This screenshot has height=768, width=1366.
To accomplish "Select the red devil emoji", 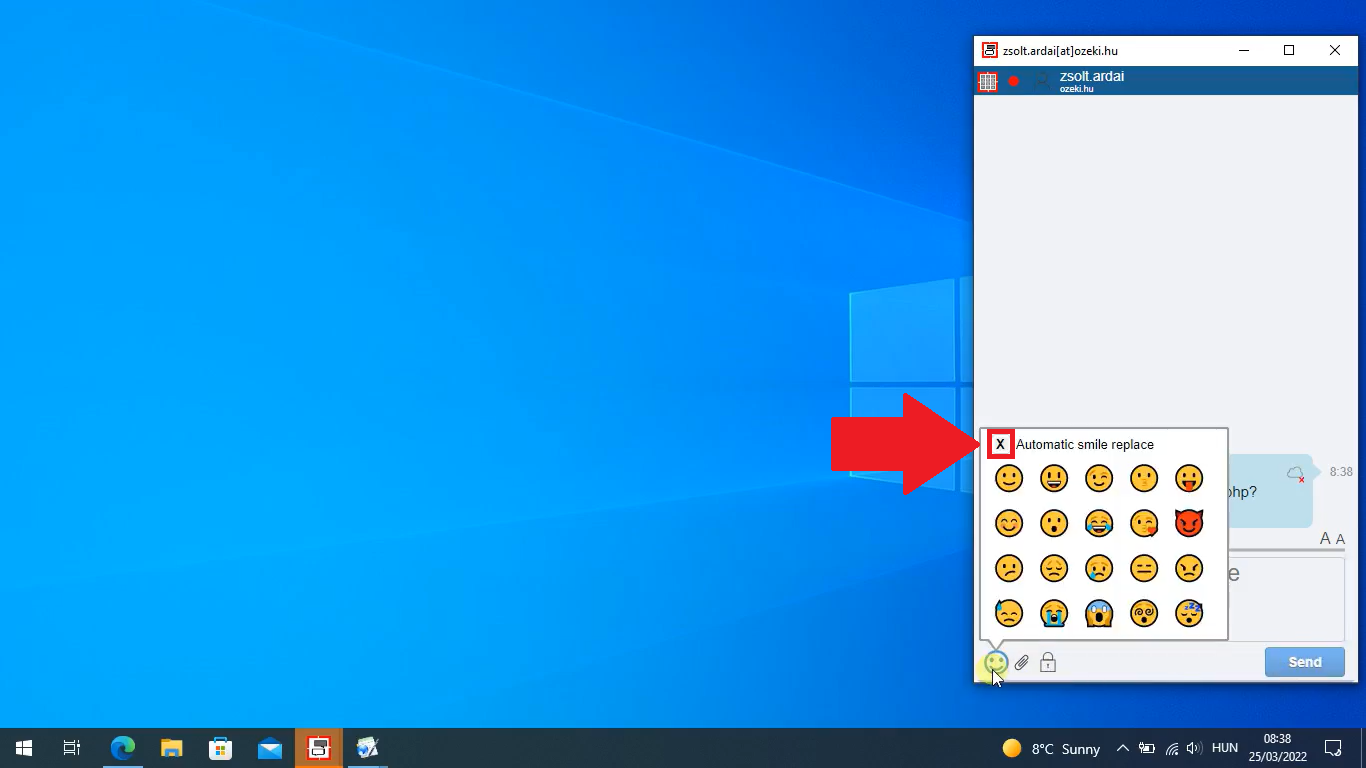I will pyautogui.click(x=1189, y=523).
